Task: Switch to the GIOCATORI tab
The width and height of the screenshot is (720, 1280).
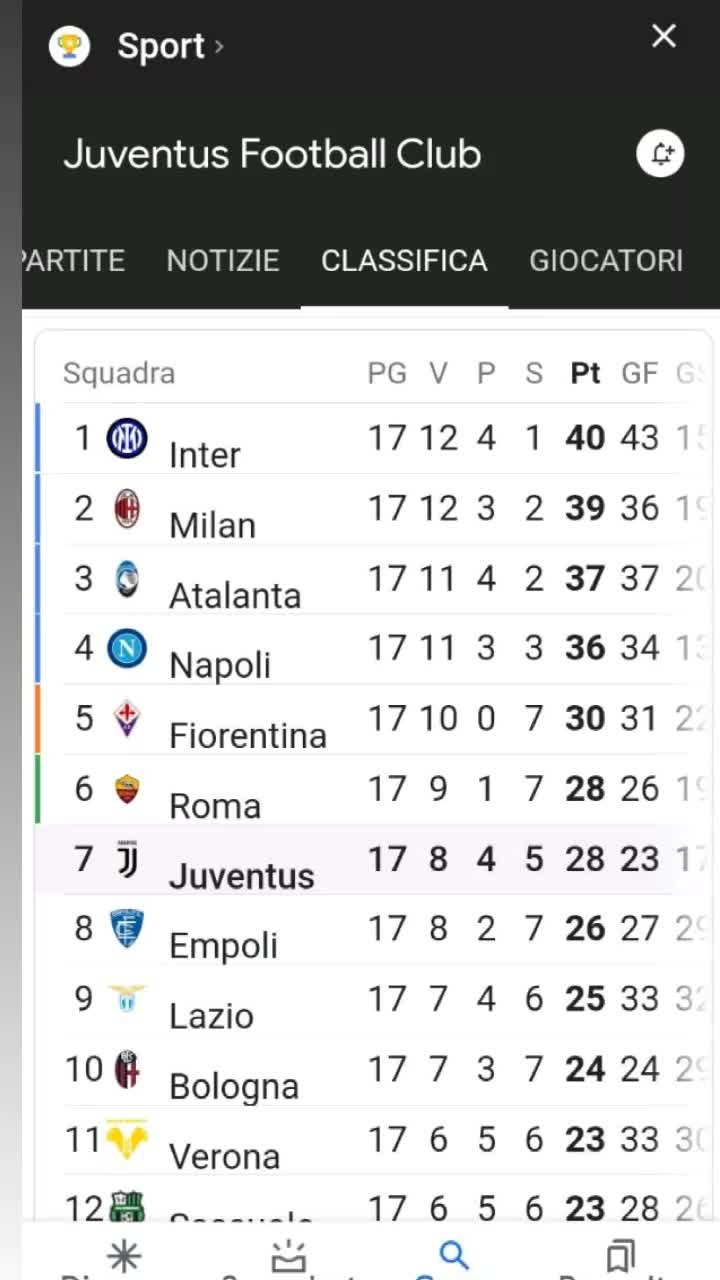Action: click(x=606, y=261)
